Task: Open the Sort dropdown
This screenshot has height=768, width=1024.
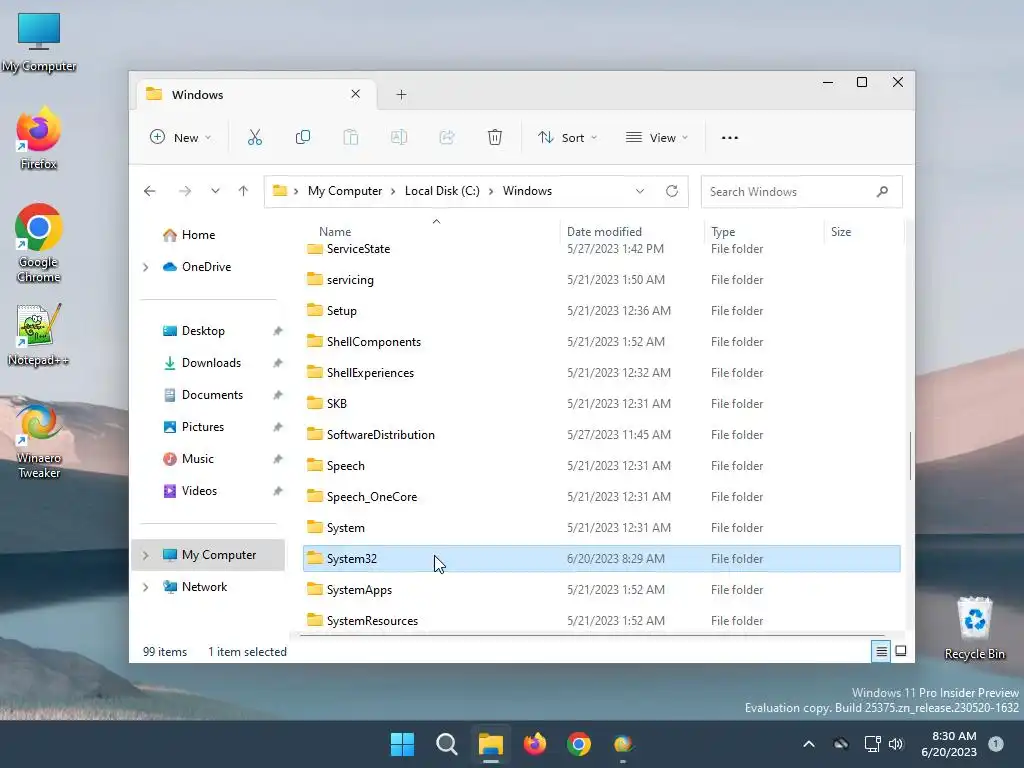Action: 568,138
